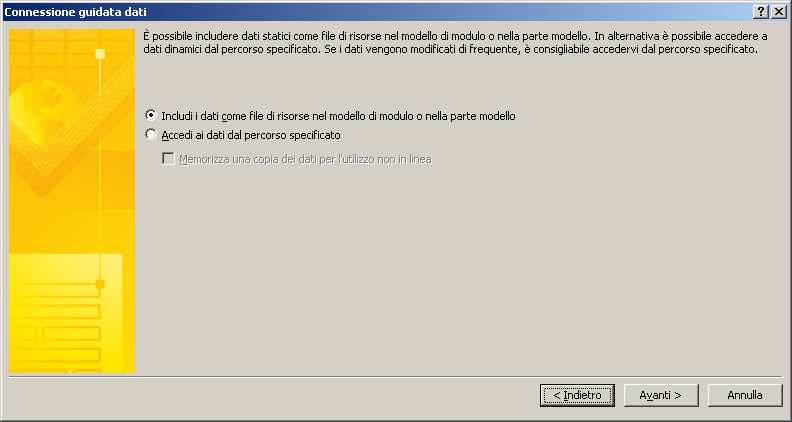
Task: Choose 'Accedi ai dati dal percorso specificato' option
Action: (x=151, y=134)
